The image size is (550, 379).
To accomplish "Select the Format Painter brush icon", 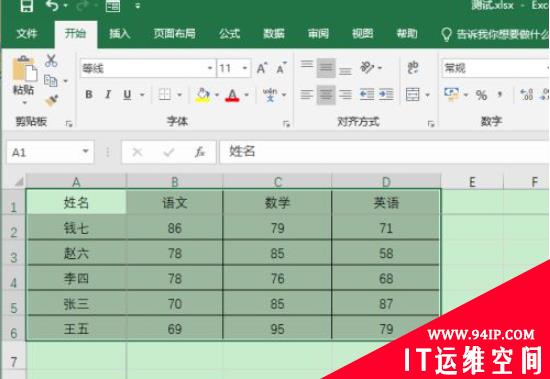I will coord(52,100).
